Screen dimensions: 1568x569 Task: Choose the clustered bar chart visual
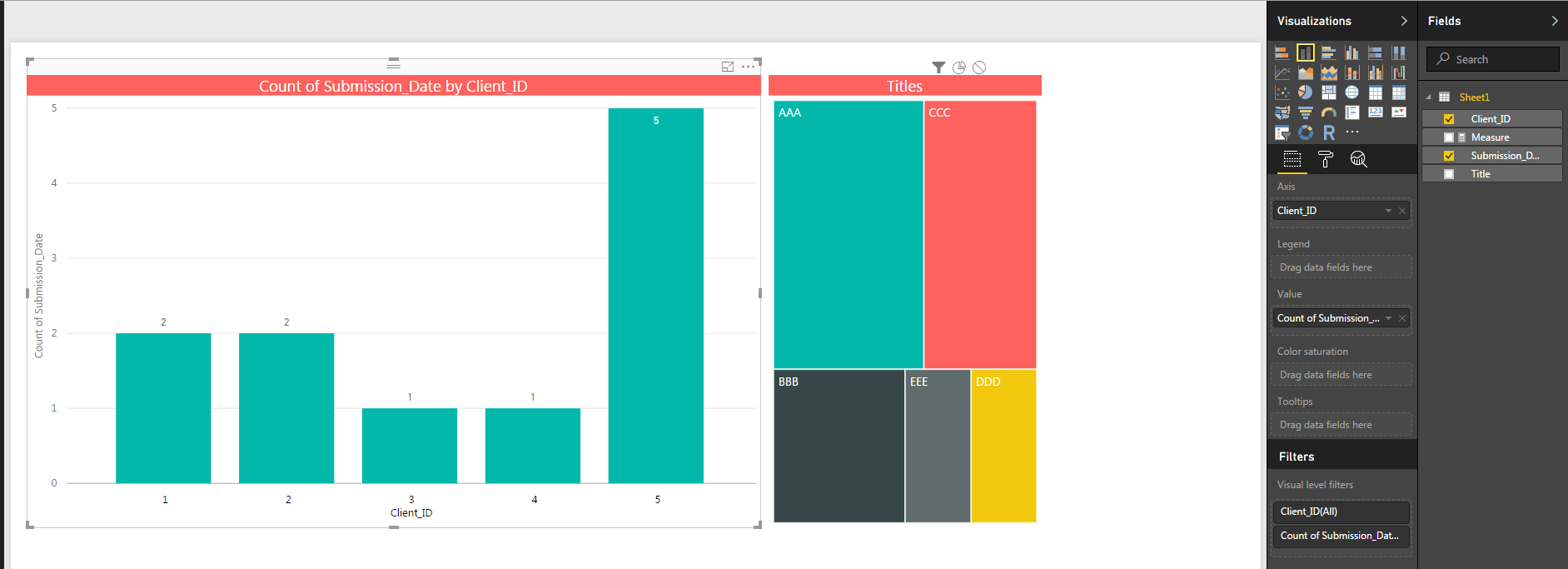tap(1329, 52)
